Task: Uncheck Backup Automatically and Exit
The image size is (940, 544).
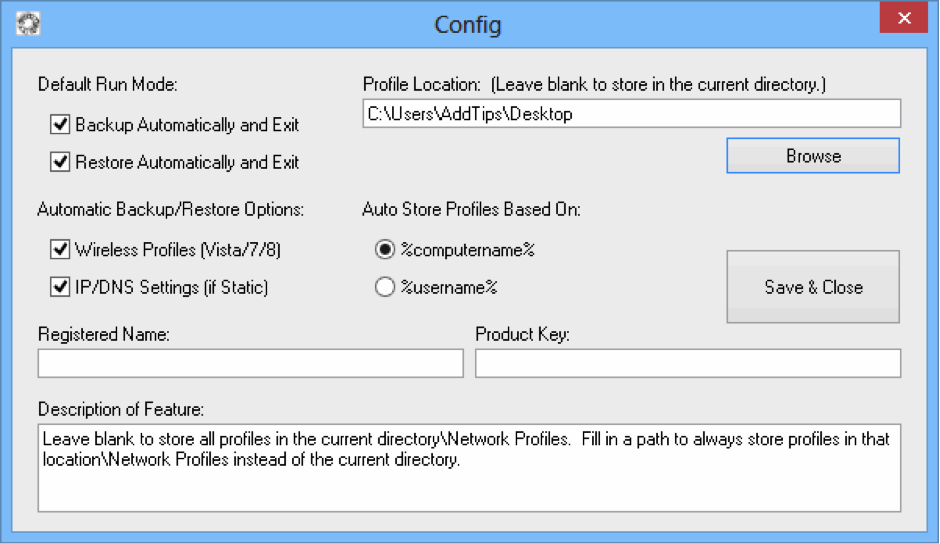Action: click(60, 125)
